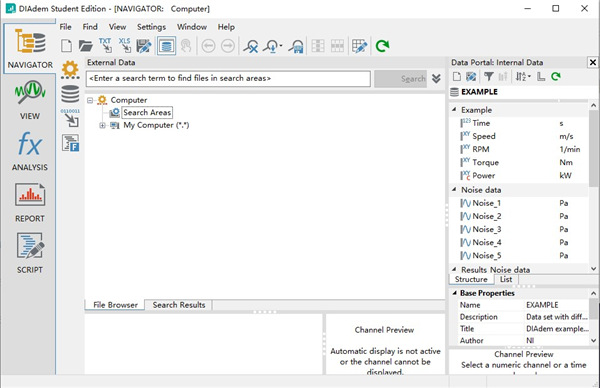Open the View menu
The image size is (600, 388).
pyautogui.click(x=117, y=27)
